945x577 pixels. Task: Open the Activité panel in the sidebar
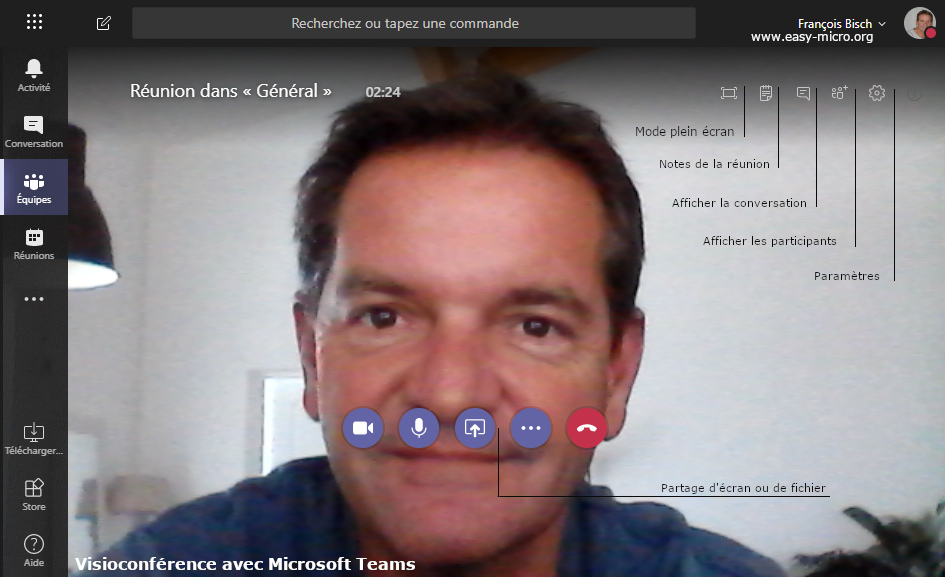point(33,74)
